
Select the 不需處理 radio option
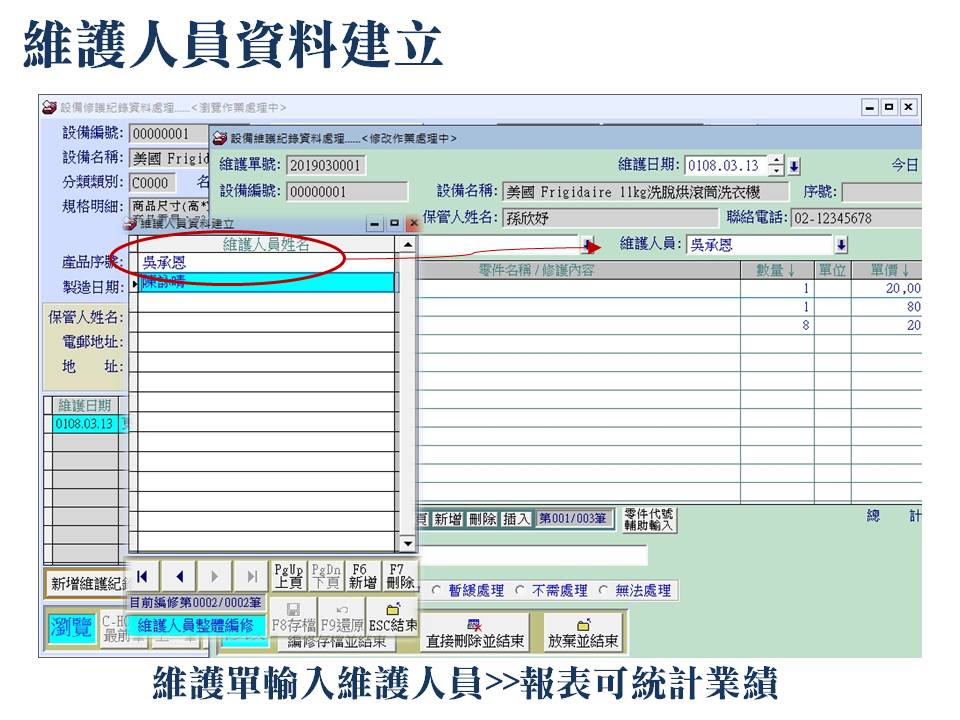(x=519, y=591)
